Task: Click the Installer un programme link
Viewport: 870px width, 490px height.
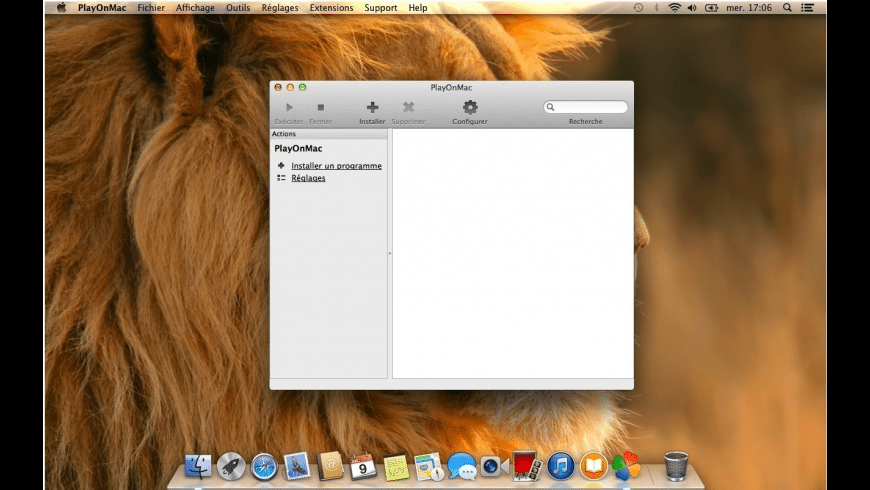Action: coord(336,165)
